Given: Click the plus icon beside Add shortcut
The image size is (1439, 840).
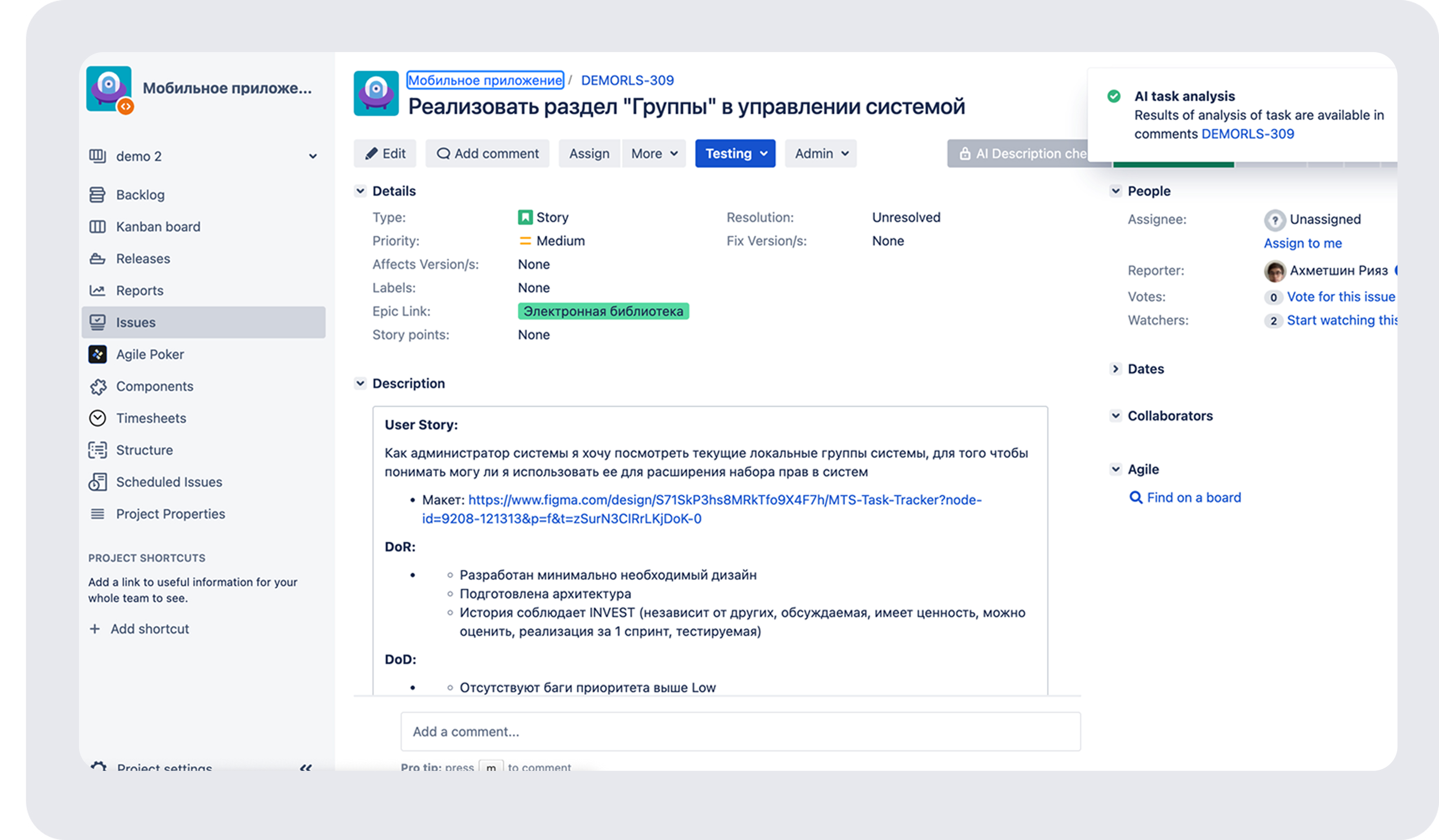Looking at the screenshot, I should [95, 629].
